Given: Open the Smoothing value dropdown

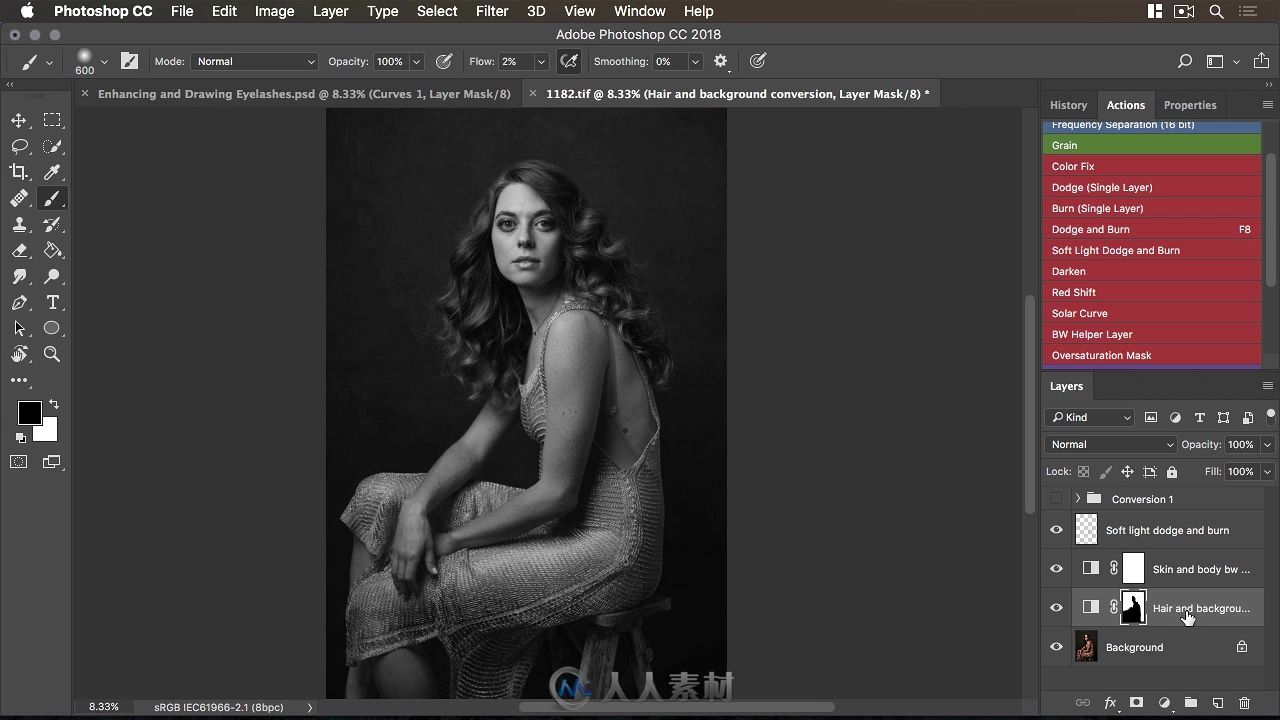Looking at the screenshot, I should [695, 61].
